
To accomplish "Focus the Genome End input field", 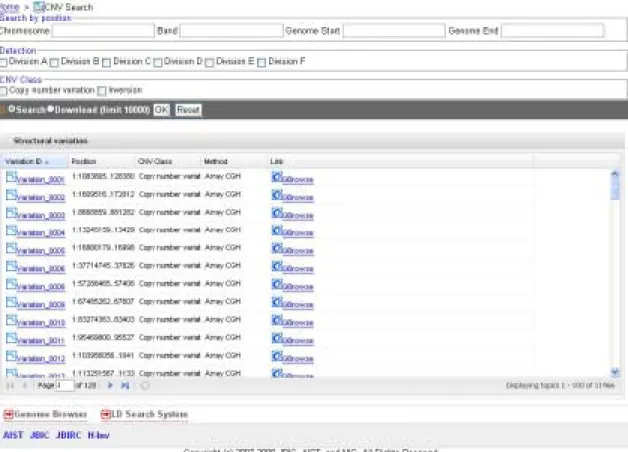I will coord(553,31).
